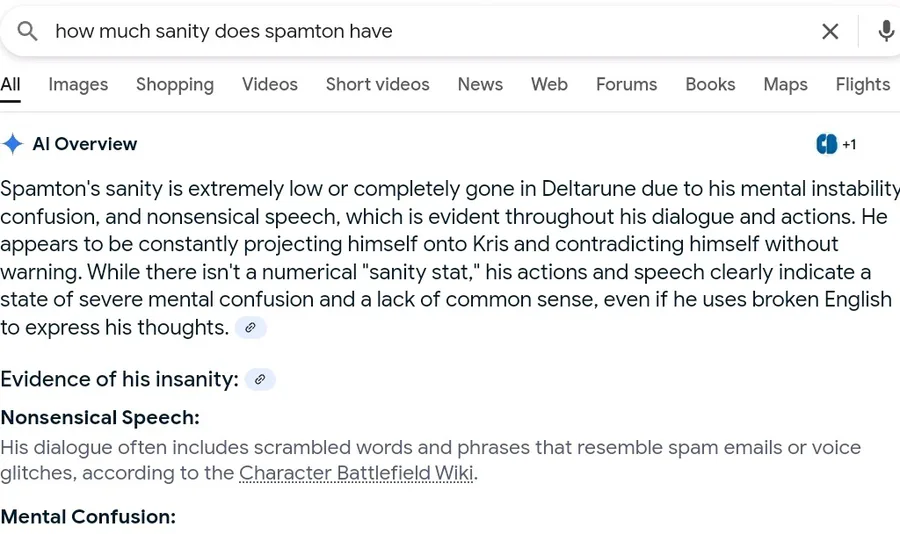
Task: Show the +1 additional sources
Action: pos(849,145)
